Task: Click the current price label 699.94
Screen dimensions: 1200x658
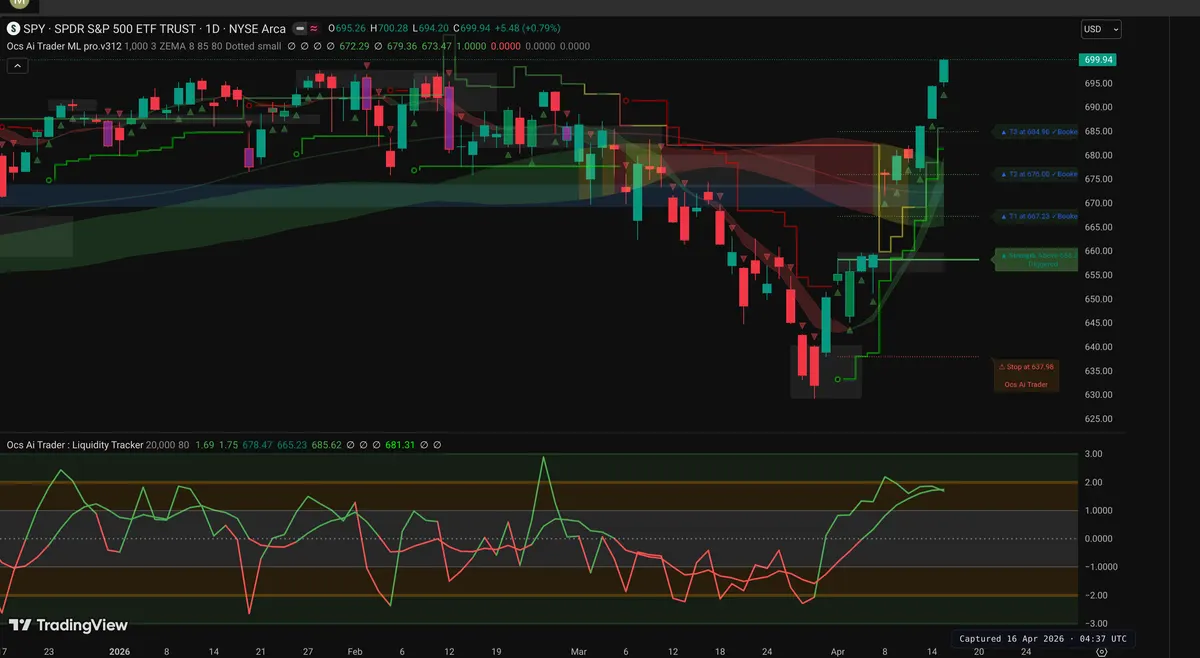Action: [x=1098, y=60]
